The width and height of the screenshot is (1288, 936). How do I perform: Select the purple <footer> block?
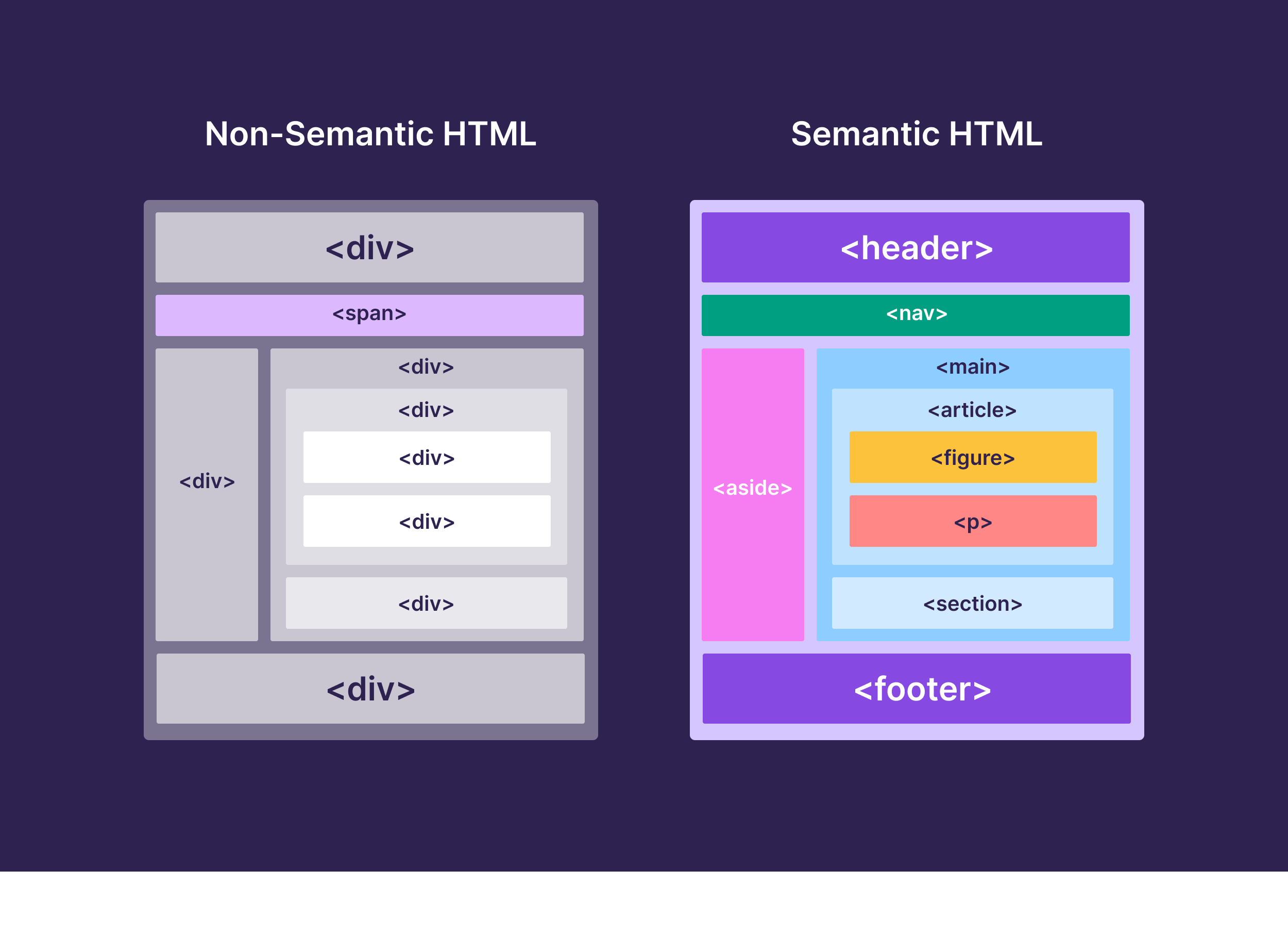[x=917, y=688]
